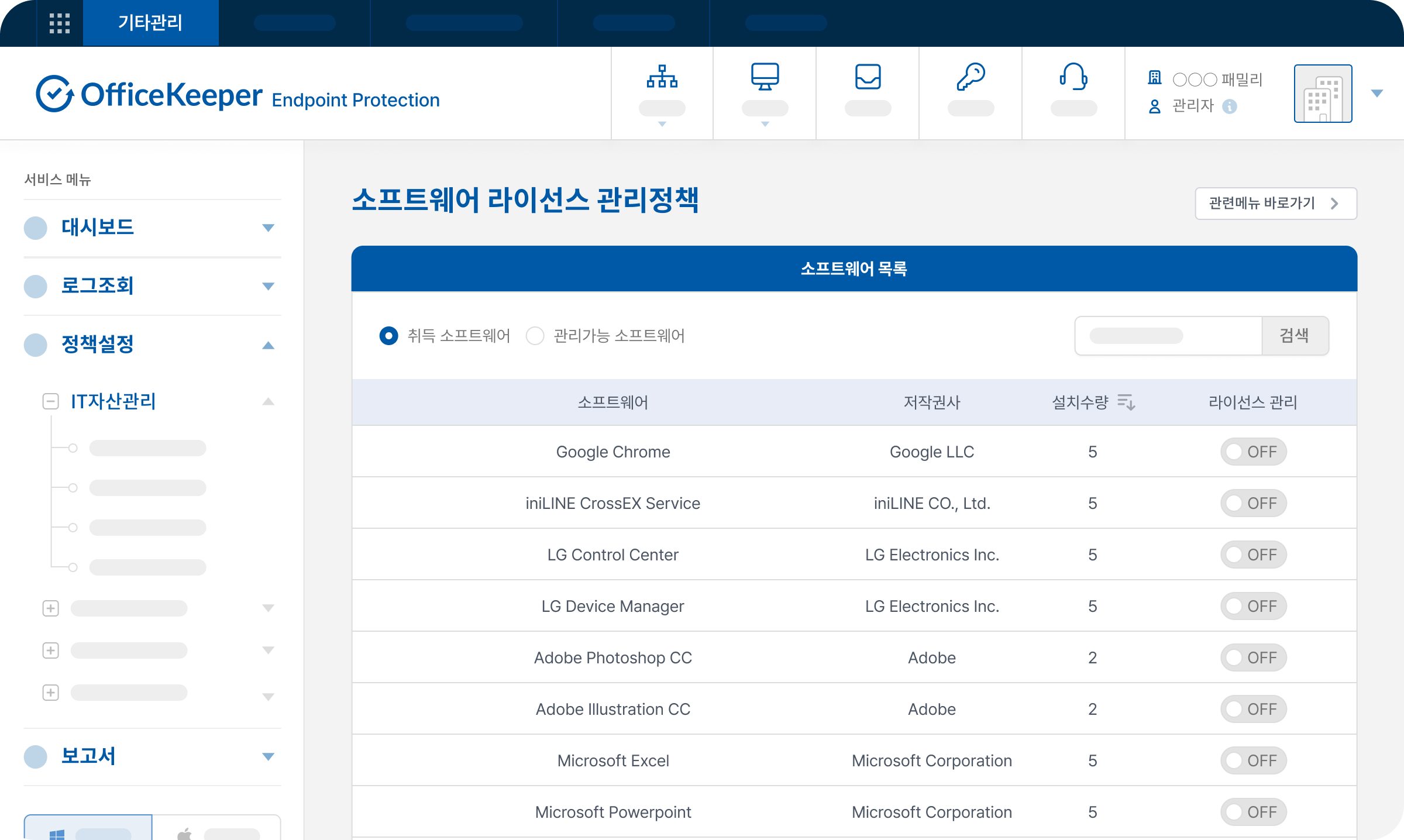The height and width of the screenshot is (840, 1404).
Task: Toggle license switch for Google Chrome
Action: (1253, 452)
